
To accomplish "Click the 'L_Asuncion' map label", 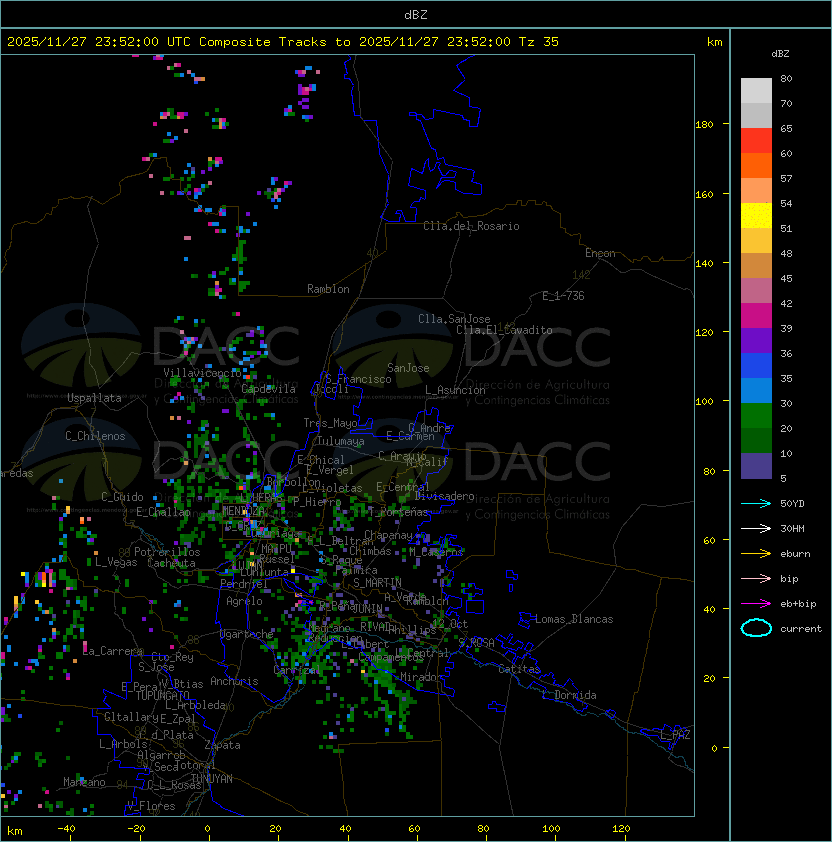I will (x=455, y=390).
